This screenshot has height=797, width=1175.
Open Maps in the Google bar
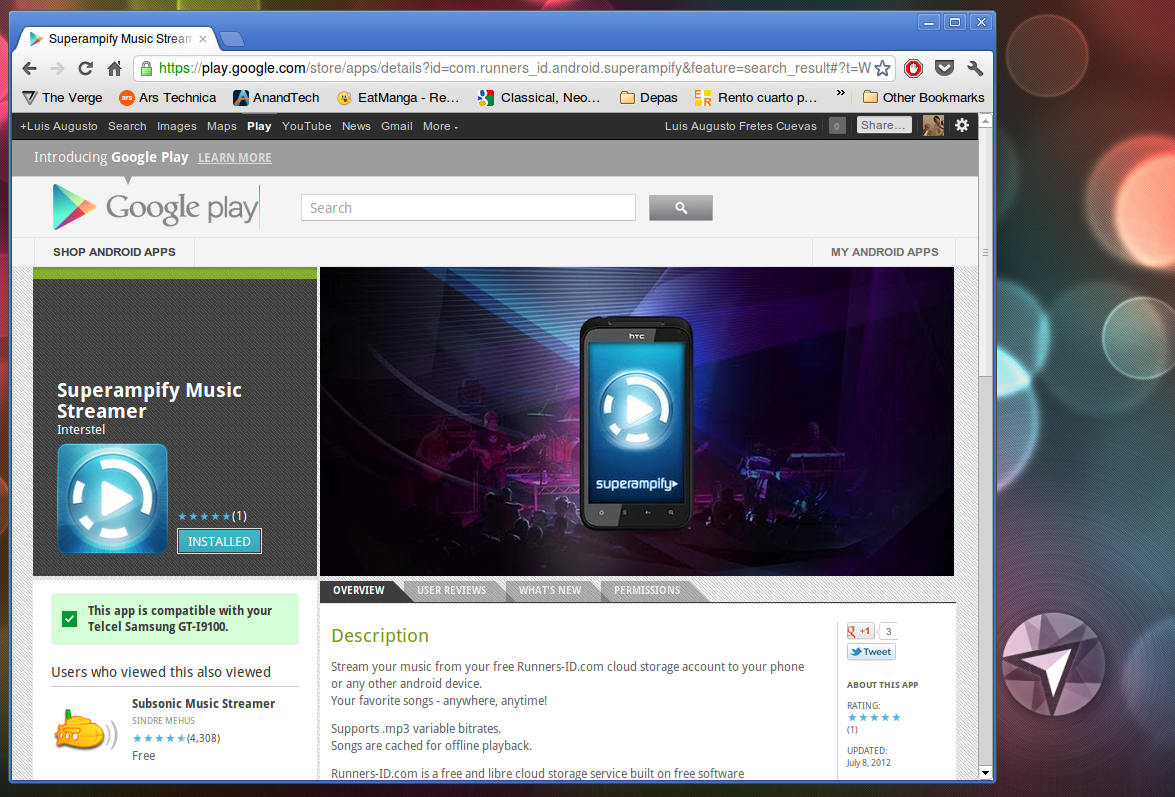pos(222,126)
